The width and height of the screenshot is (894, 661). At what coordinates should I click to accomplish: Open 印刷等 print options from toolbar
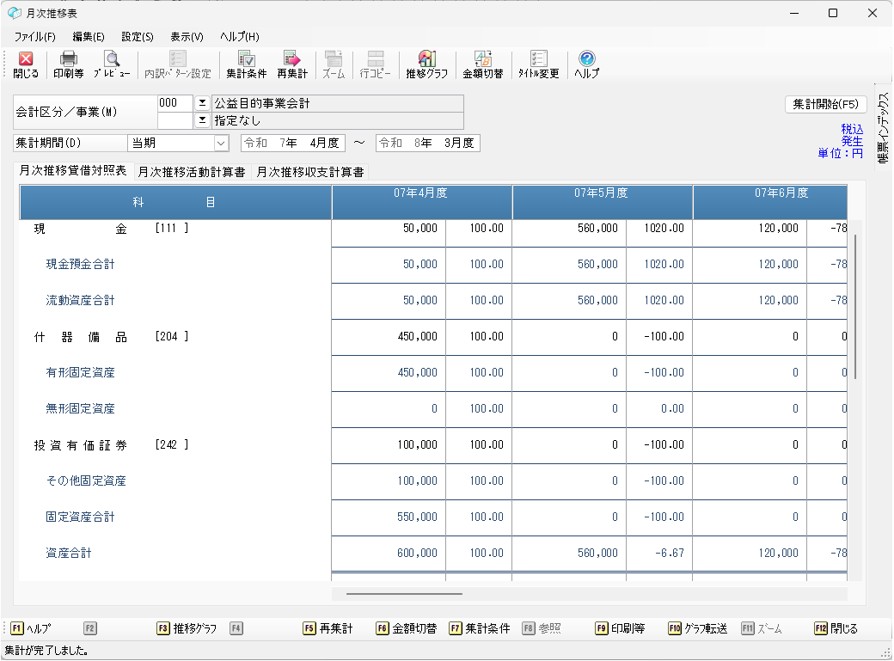click(x=68, y=65)
